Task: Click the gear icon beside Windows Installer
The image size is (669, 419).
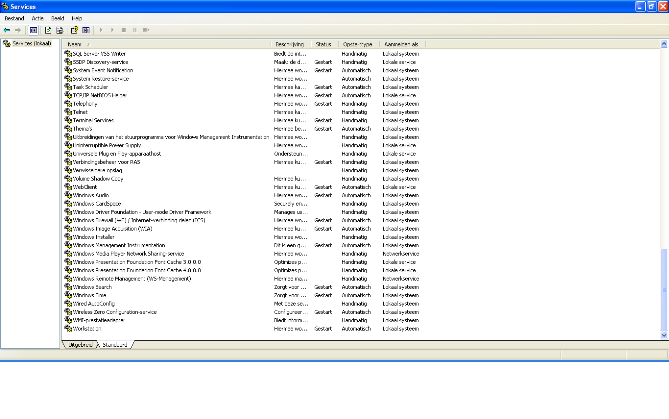Action: click(68, 237)
